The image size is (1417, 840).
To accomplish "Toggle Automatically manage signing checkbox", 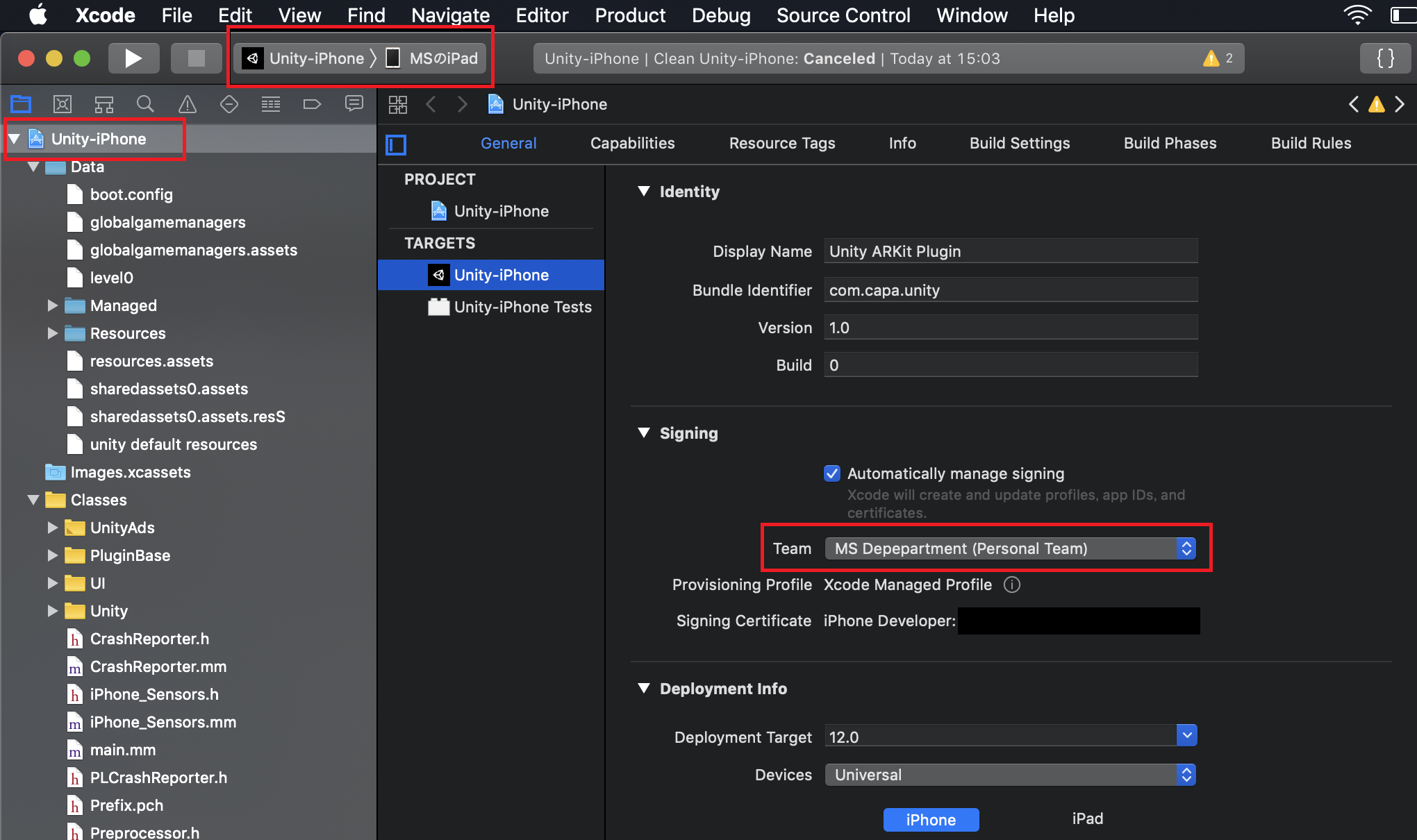I will tap(832, 473).
